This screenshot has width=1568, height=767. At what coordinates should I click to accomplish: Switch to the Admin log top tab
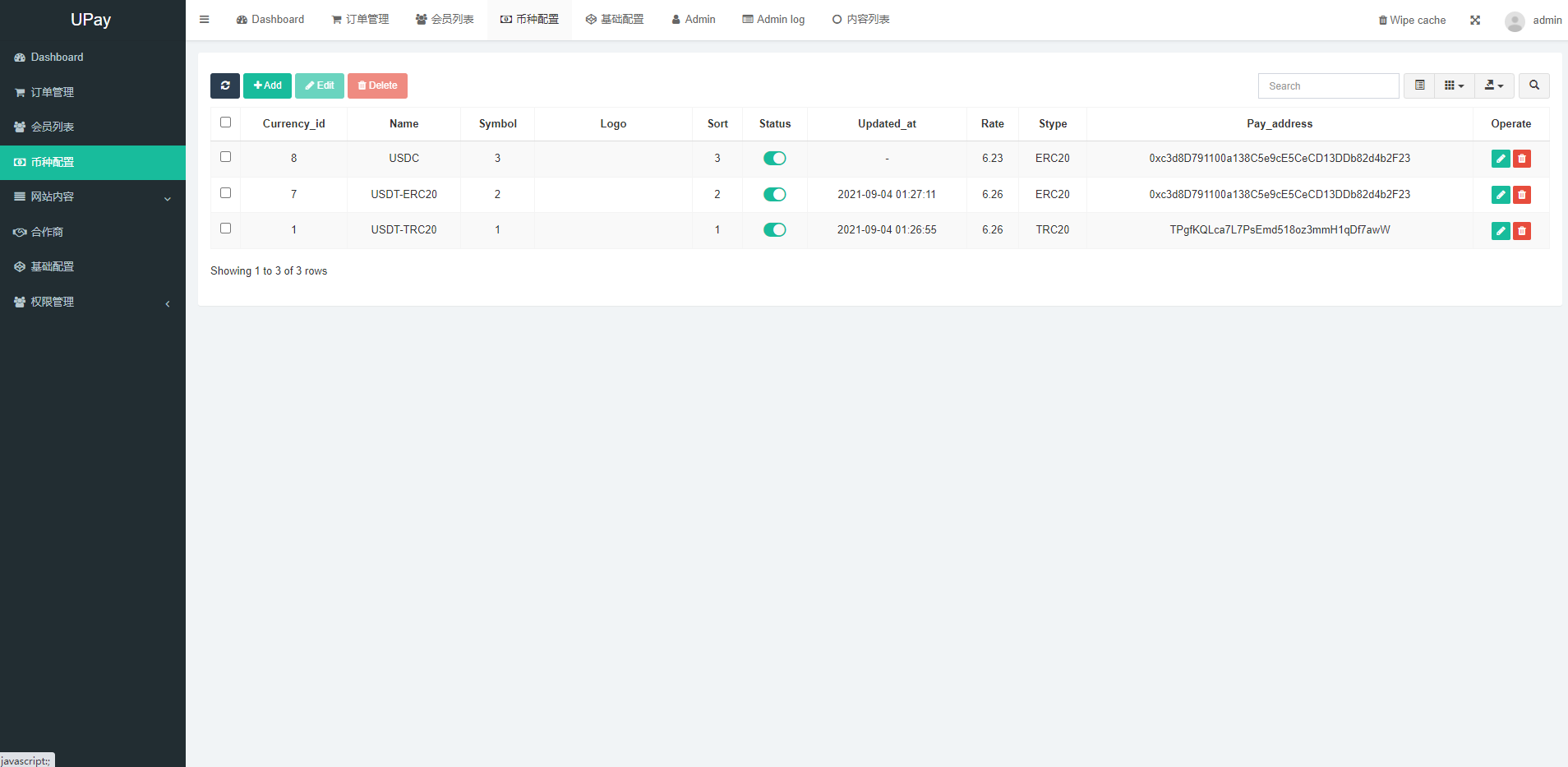pyautogui.click(x=773, y=20)
